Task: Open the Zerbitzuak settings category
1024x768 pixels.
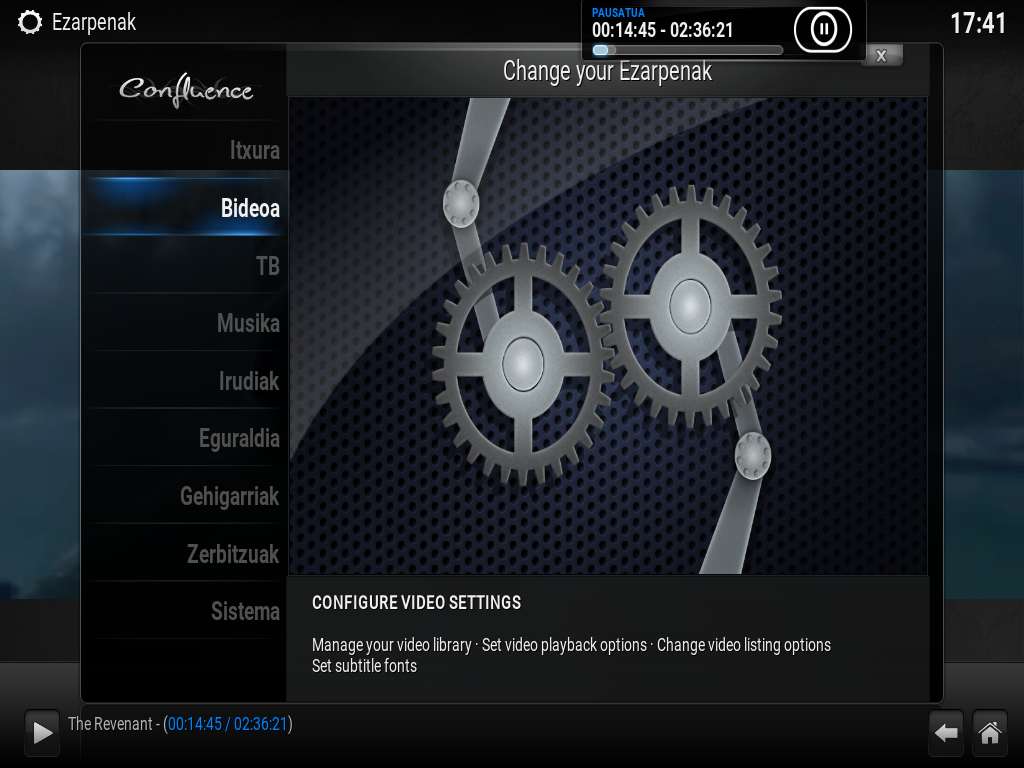Action: [x=185, y=553]
